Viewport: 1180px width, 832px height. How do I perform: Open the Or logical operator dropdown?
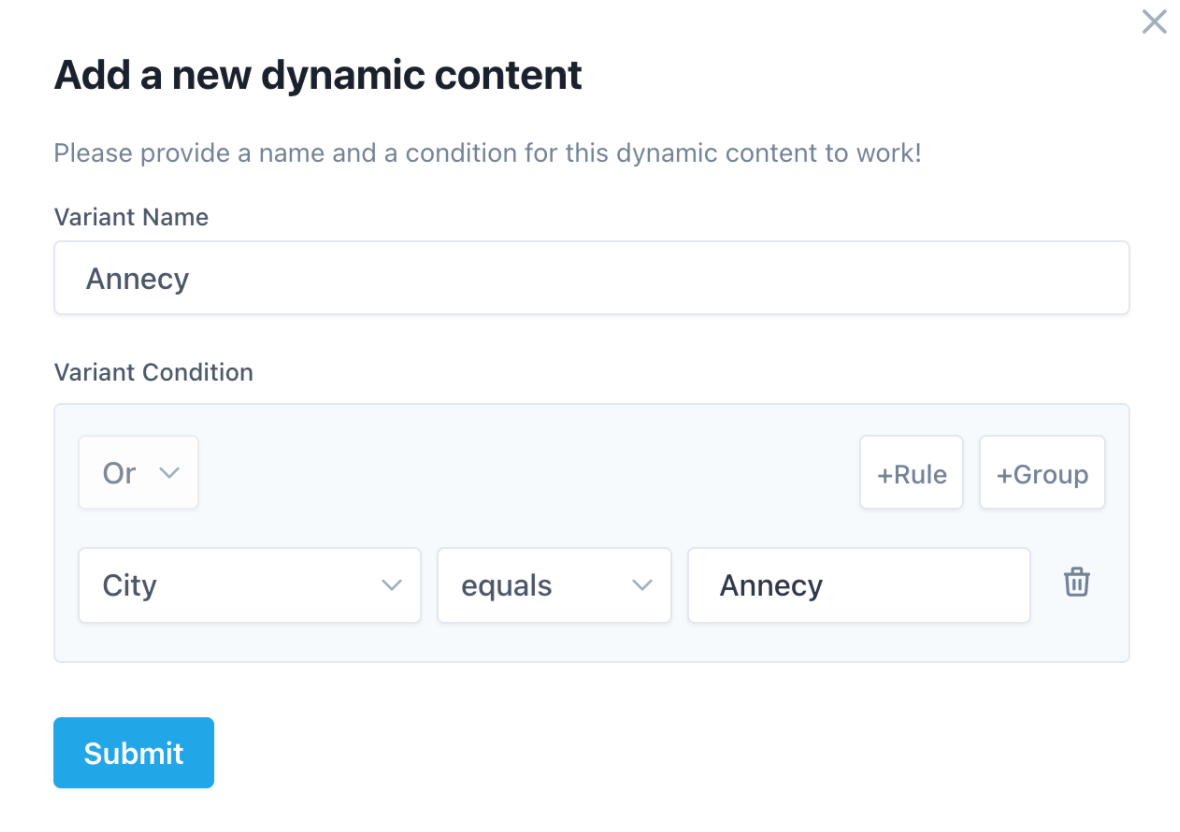pos(138,472)
